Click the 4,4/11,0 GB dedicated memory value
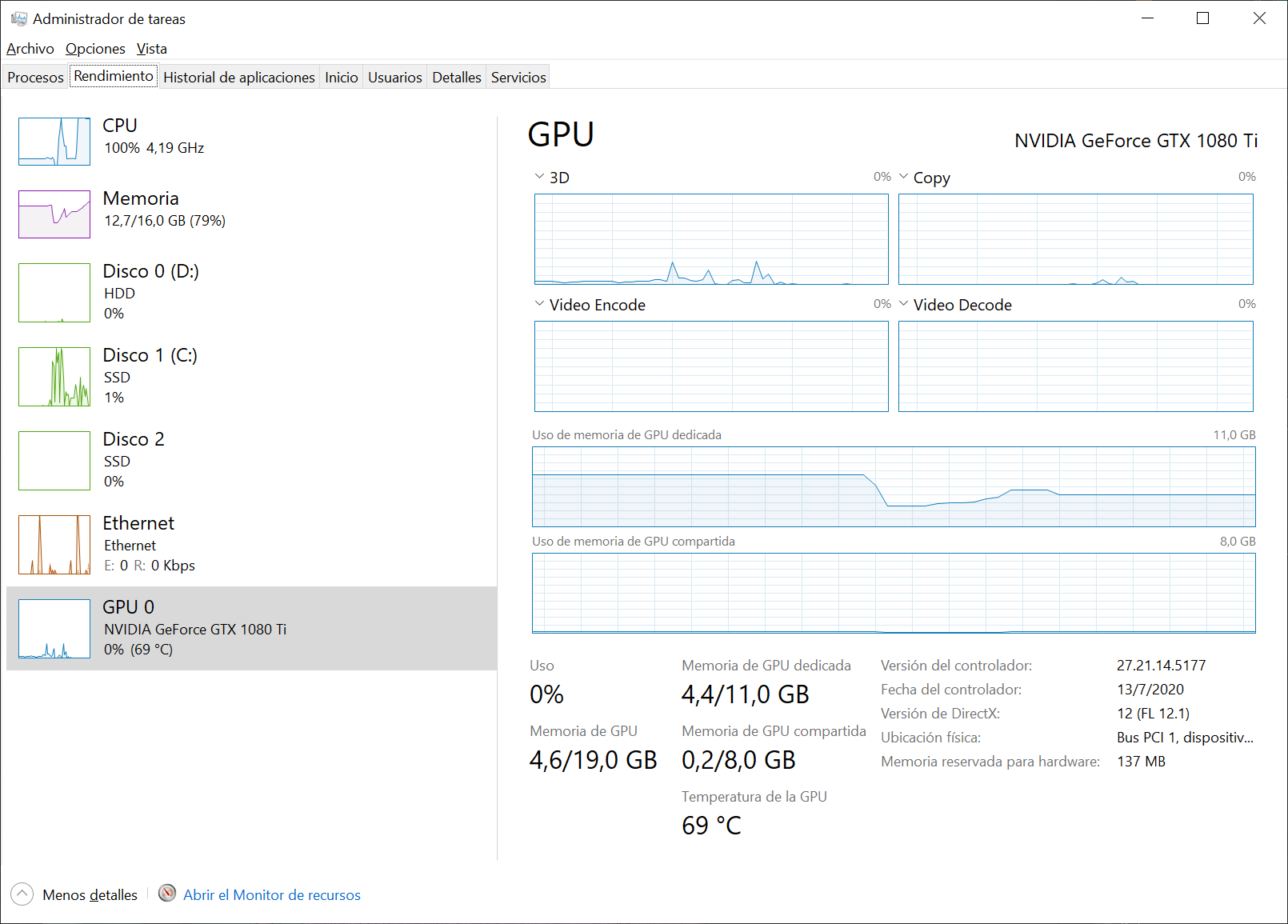Image resolution: width=1288 pixels, height=924 pixels. (x=746, y=694)
